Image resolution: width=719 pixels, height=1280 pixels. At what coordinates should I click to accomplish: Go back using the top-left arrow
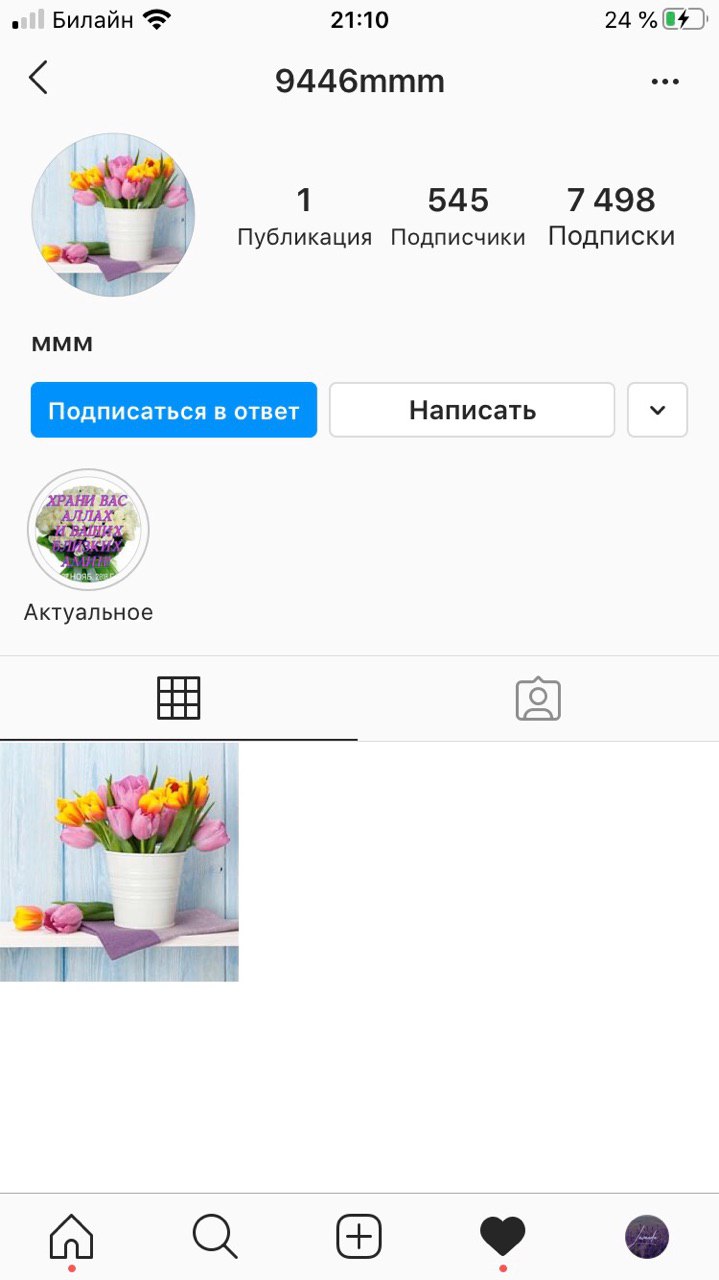(38, 78)
